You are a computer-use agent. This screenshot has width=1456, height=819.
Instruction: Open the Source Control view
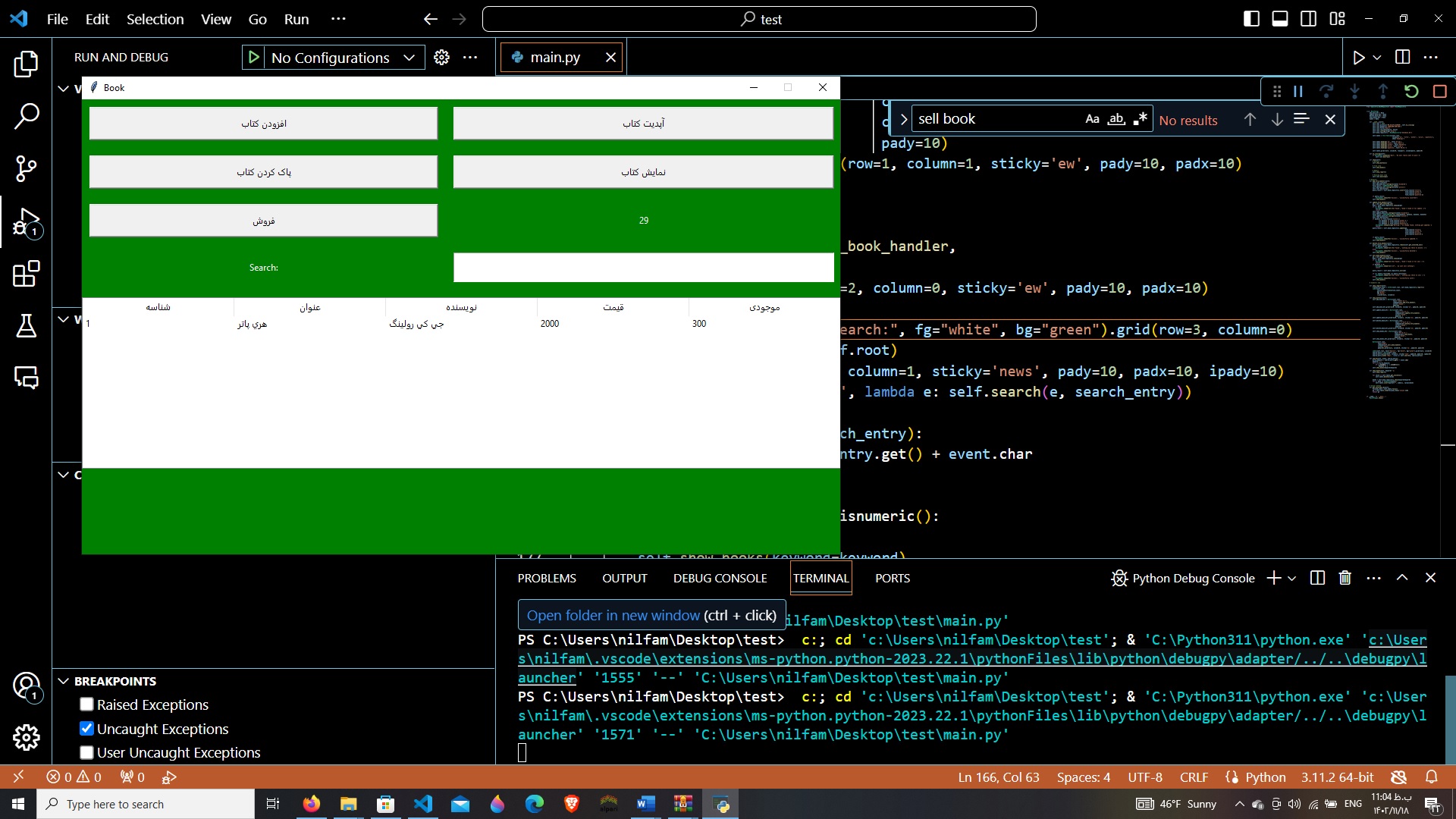point(26,168)
